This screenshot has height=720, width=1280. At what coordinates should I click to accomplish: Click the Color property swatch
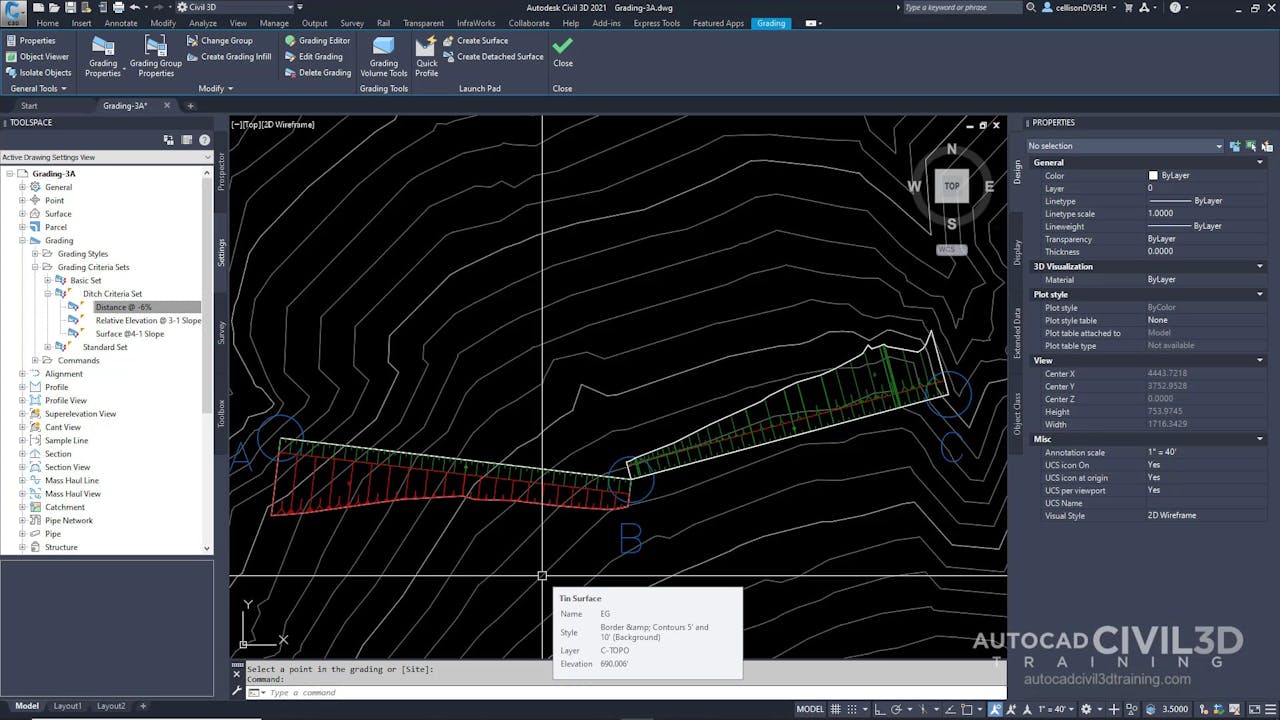pyautogui.click(x=1153, y=176)
